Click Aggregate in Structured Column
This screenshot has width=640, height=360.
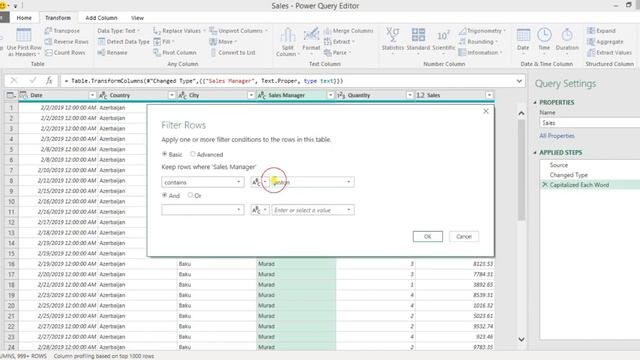pyautogui.click(x=605, y=42)
